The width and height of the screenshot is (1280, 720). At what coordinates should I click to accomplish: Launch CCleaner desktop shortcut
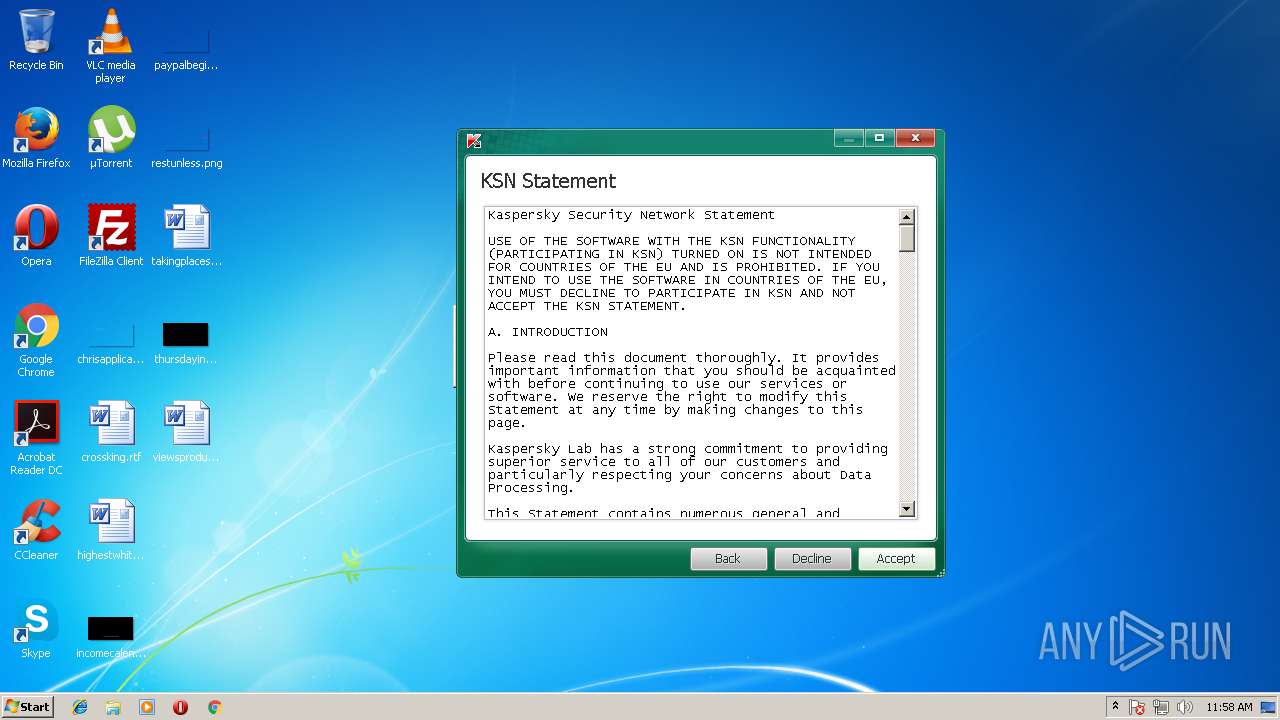tap(36, 530)
